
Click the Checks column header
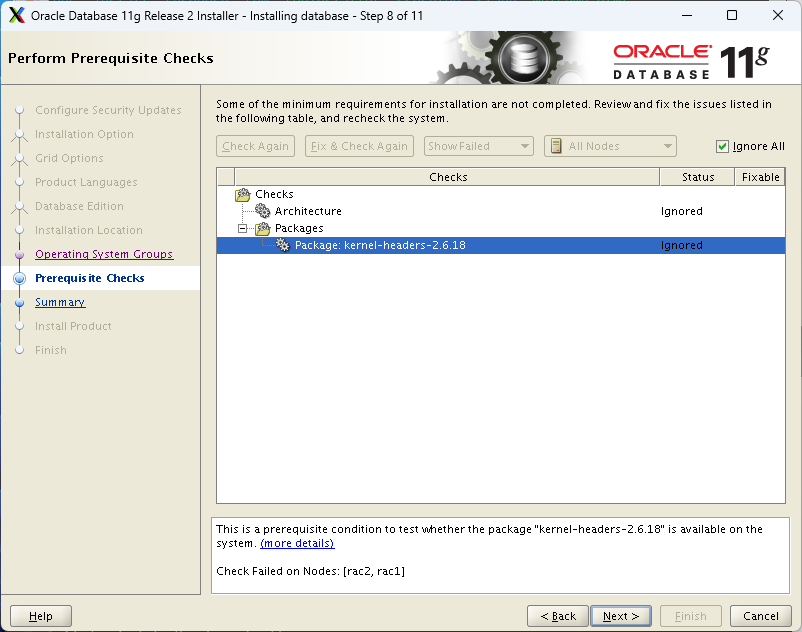pos(448,177)
